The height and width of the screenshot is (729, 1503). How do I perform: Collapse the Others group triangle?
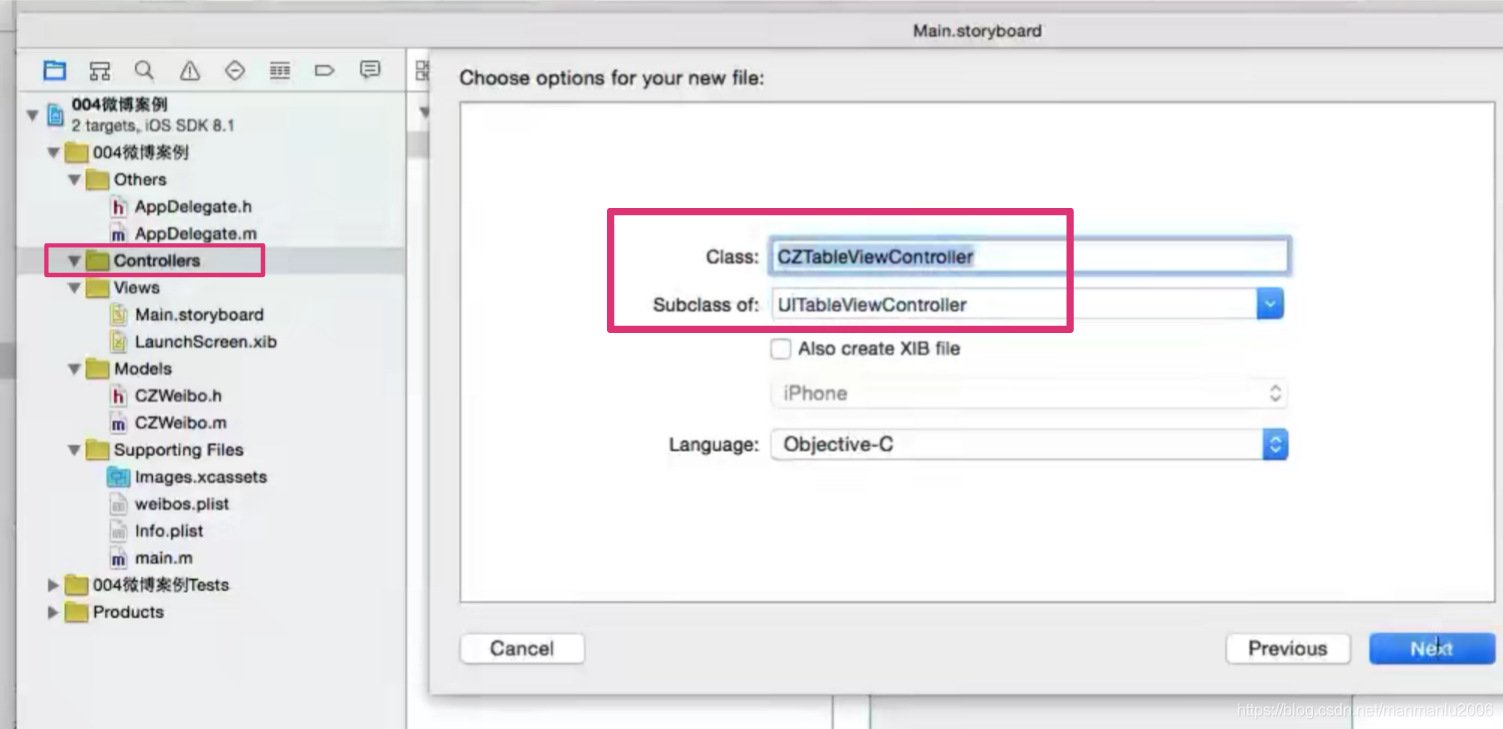(x=74, y=180)
